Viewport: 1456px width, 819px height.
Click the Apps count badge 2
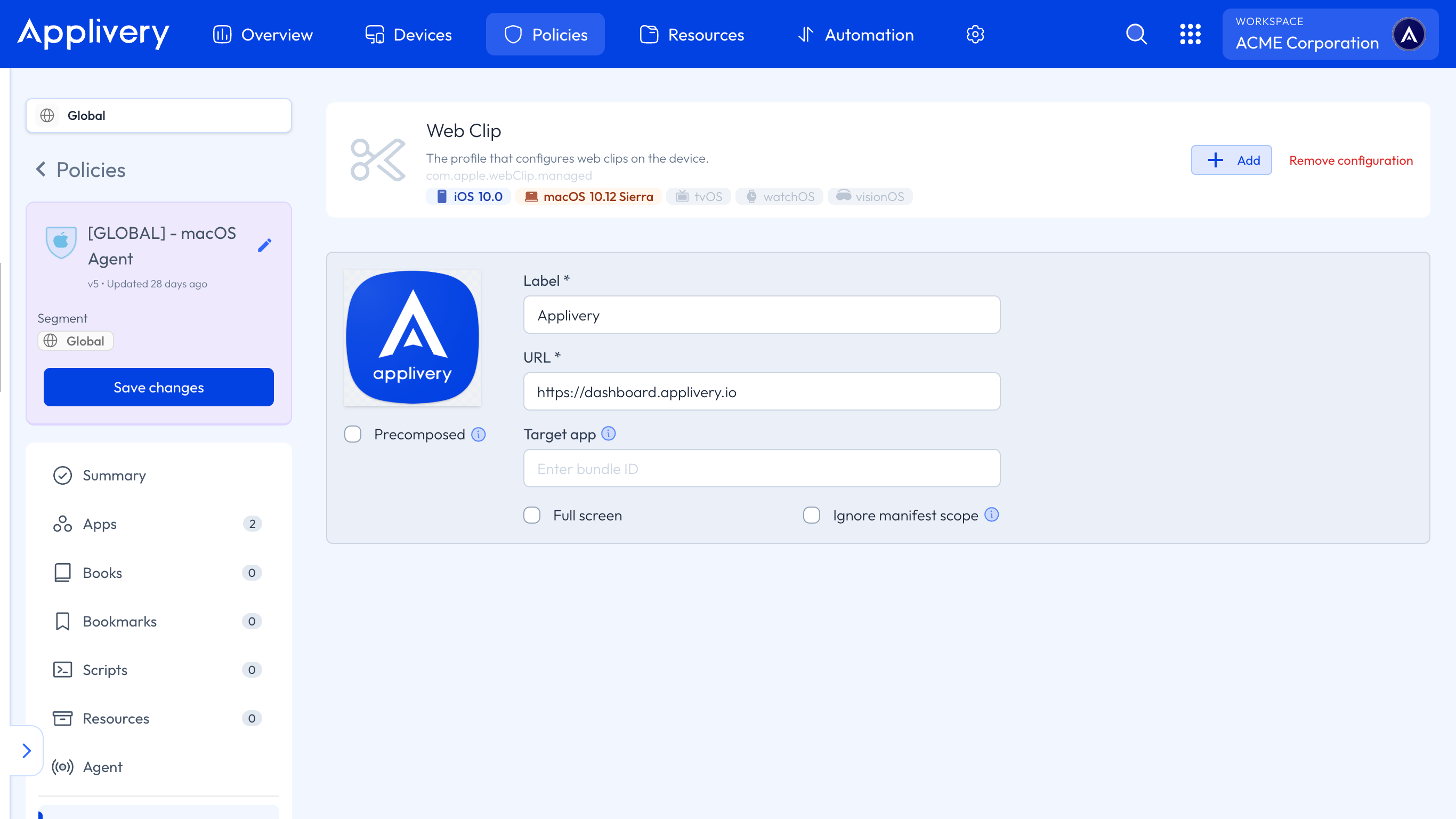252,524
